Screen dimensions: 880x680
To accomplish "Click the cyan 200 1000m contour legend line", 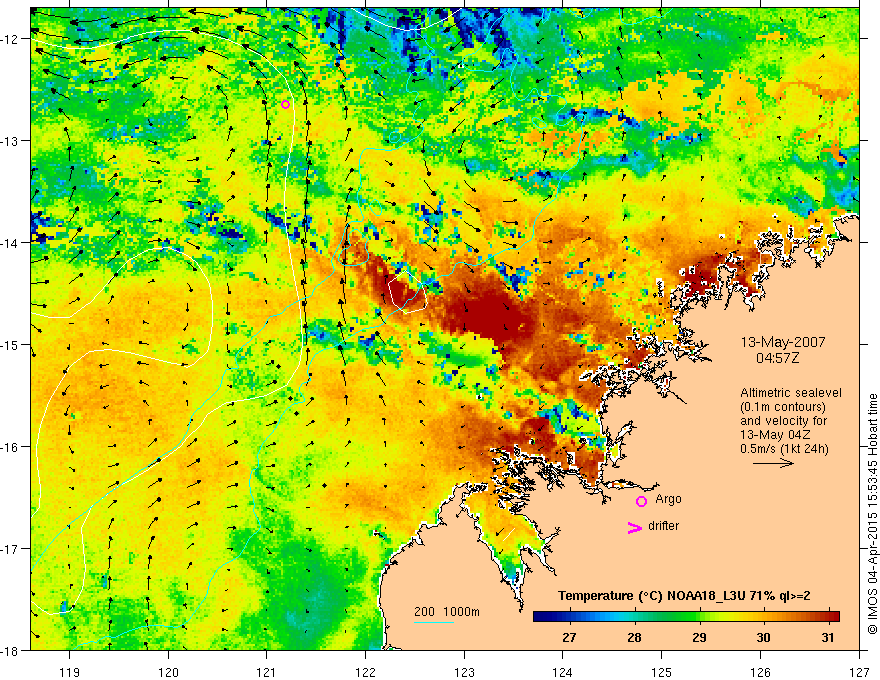I will pyautogui.click(x=434, y=622).
